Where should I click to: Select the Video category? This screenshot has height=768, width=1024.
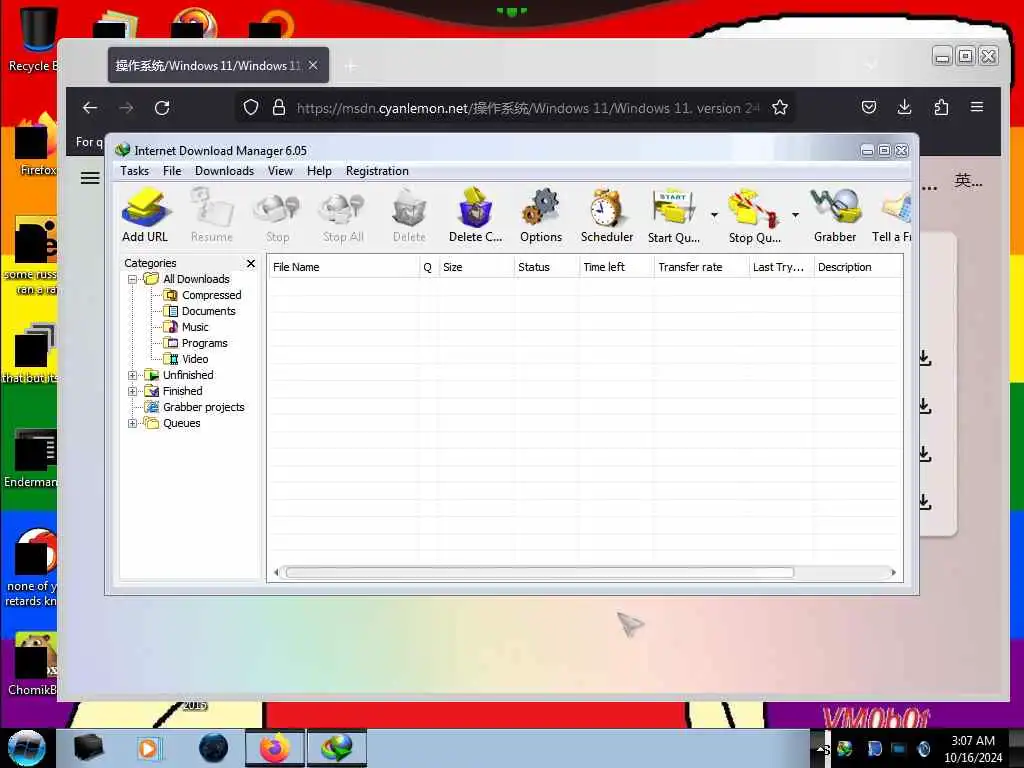click(195, 359)
